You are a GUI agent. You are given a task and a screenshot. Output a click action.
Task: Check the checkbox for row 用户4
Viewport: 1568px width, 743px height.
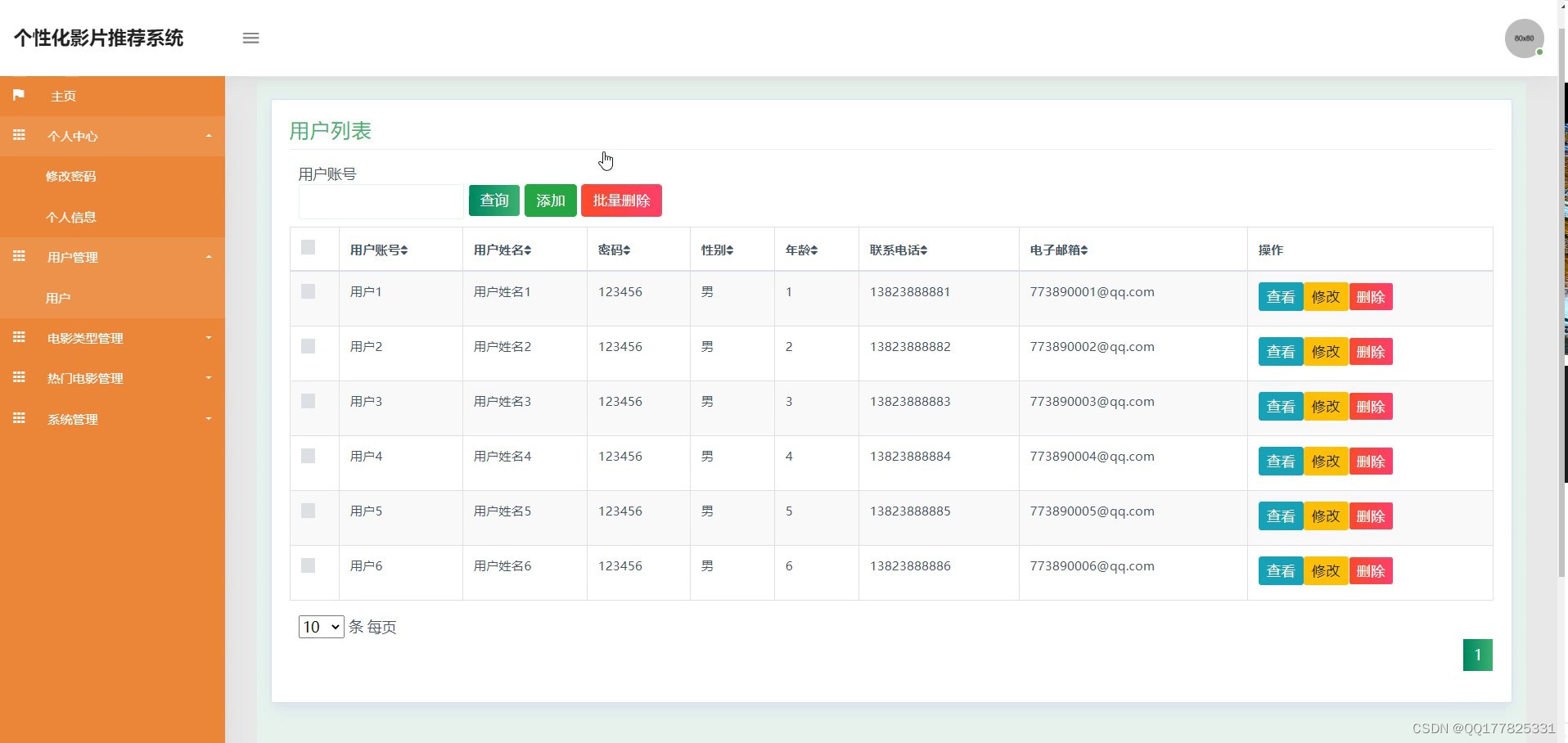coord(309,456)
